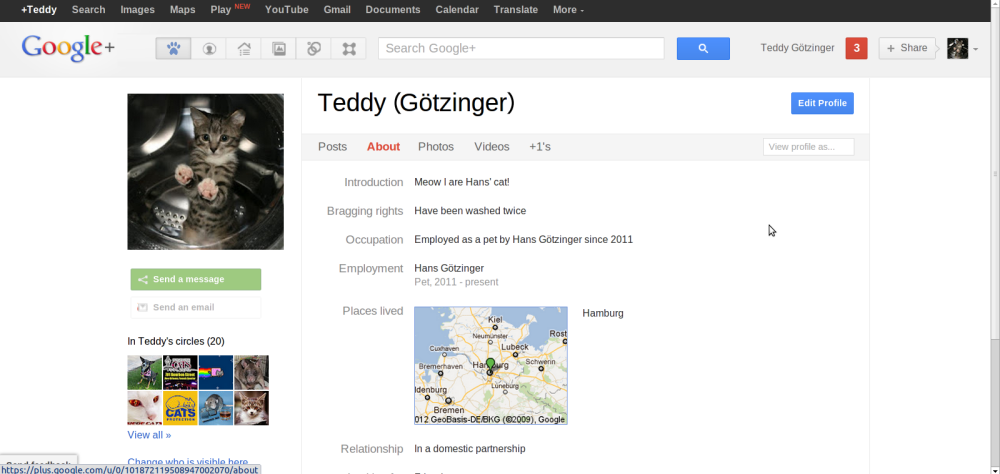Open the red notifications counter showing 3
This screenshot has width=1000, height=474.
coord(857,48)
